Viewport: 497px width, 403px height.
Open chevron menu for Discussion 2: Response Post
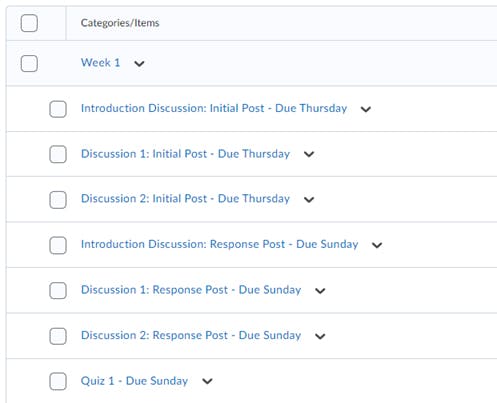point(320,336)
